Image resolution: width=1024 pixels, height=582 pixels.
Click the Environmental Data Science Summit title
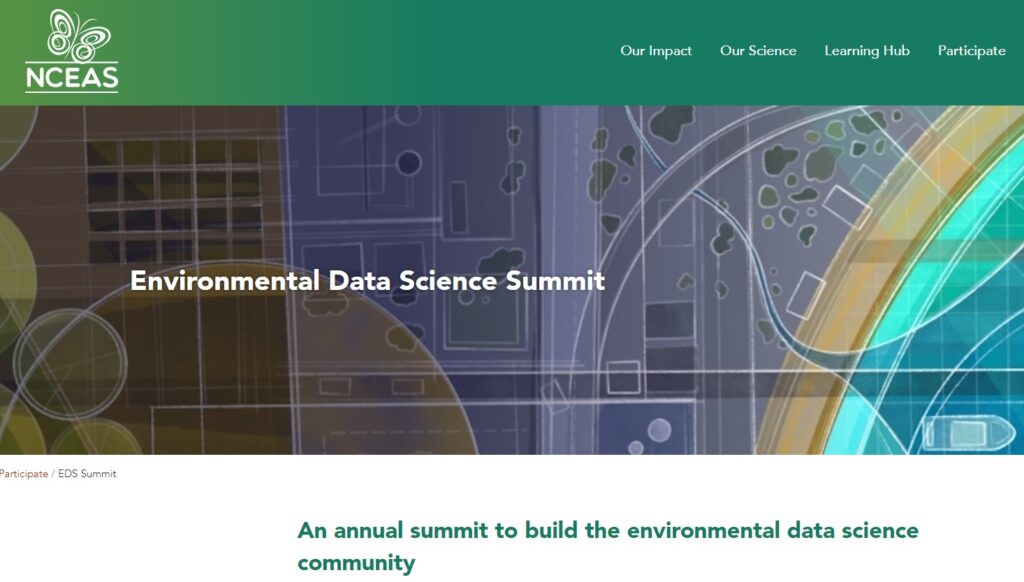[367, 280]
